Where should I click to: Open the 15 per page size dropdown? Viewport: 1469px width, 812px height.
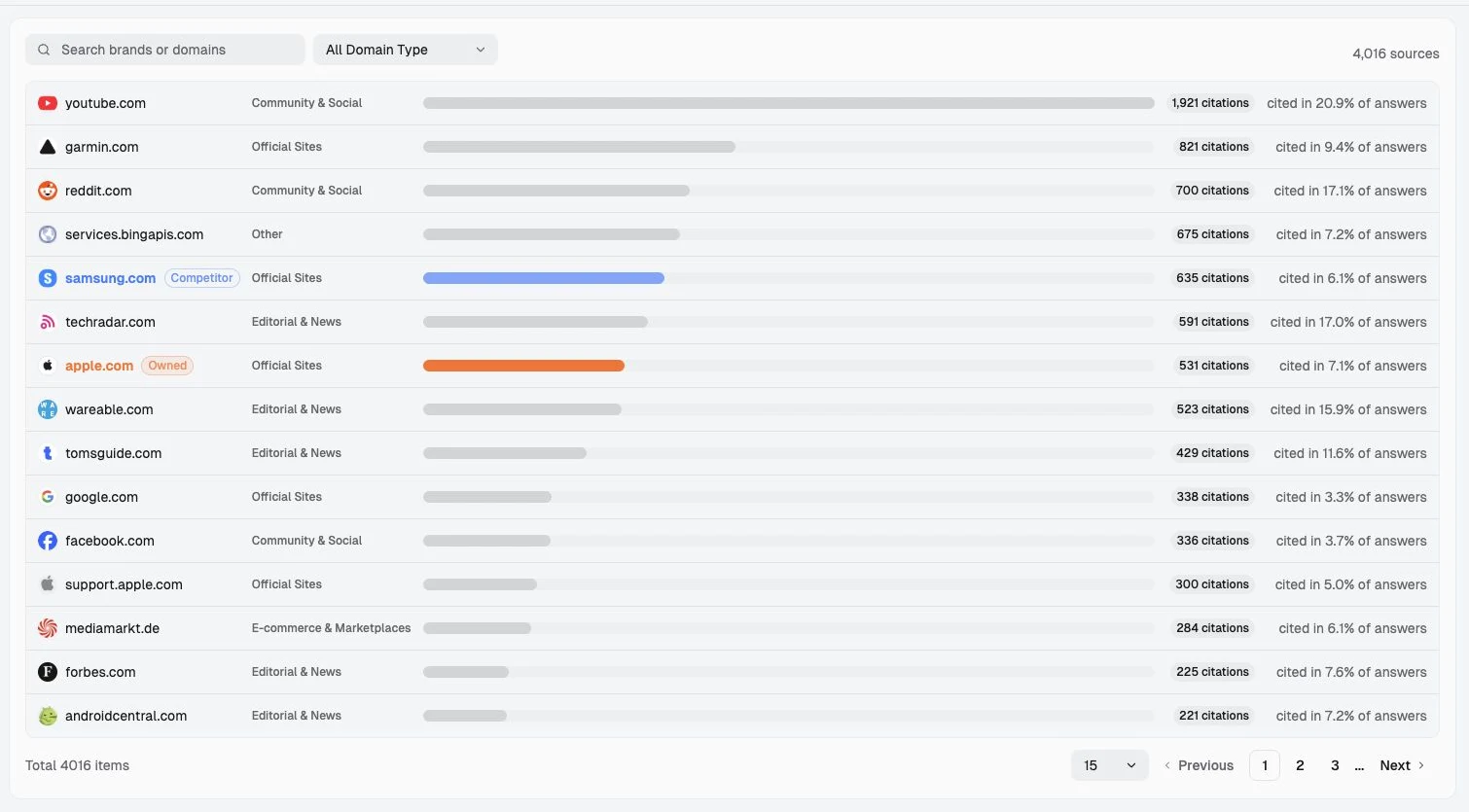[x=1110, y=765]
